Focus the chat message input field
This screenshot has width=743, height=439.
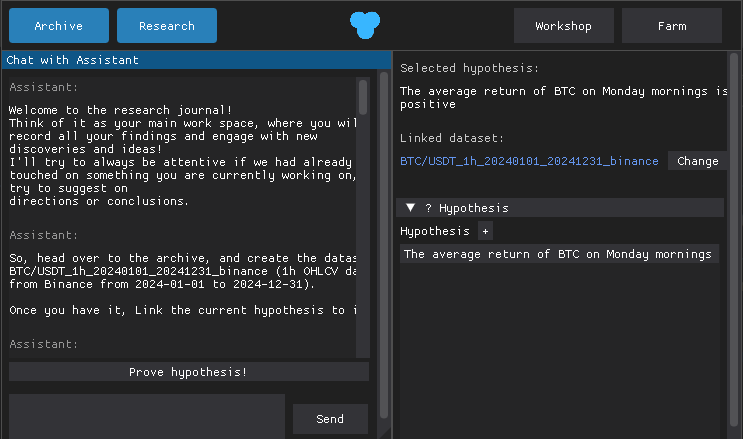(x=147, y=417)
